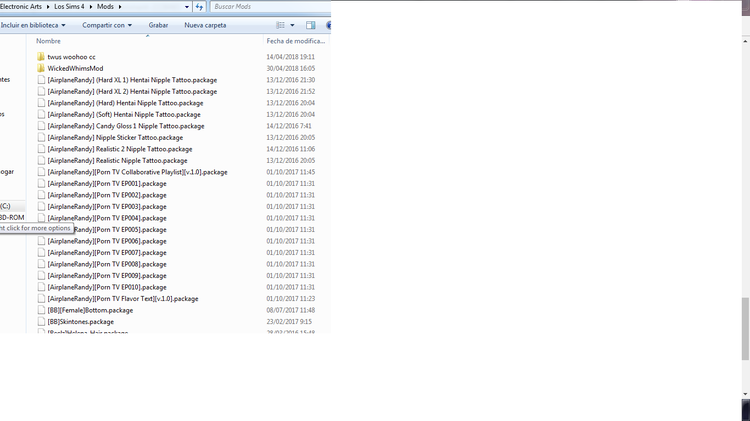Image resolution: width=750 pixels, height=421 pixels.
Task: Sort by Fecha de modificación column header
Action: 296,41
